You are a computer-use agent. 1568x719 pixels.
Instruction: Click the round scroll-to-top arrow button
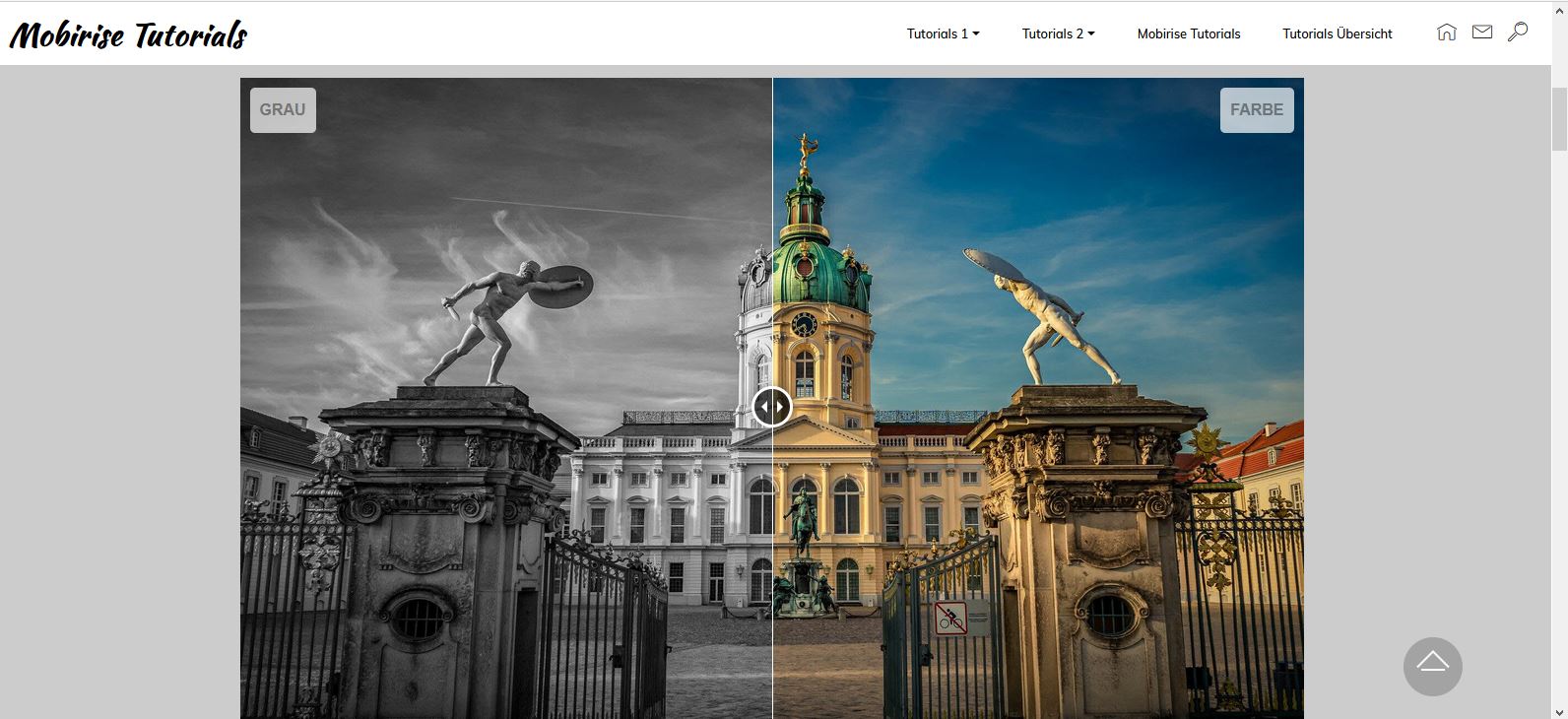pos(1432,667)
